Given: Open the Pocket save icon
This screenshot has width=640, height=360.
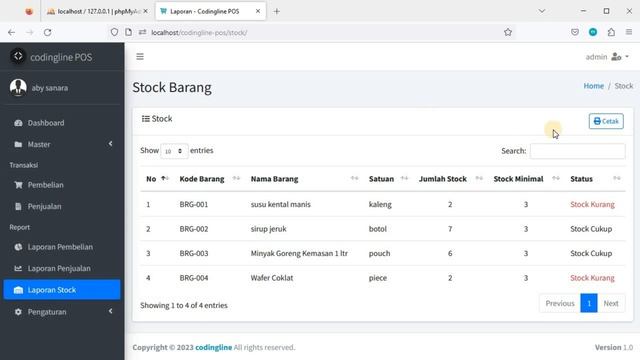Looking at the screenshot, I should 575,32.
